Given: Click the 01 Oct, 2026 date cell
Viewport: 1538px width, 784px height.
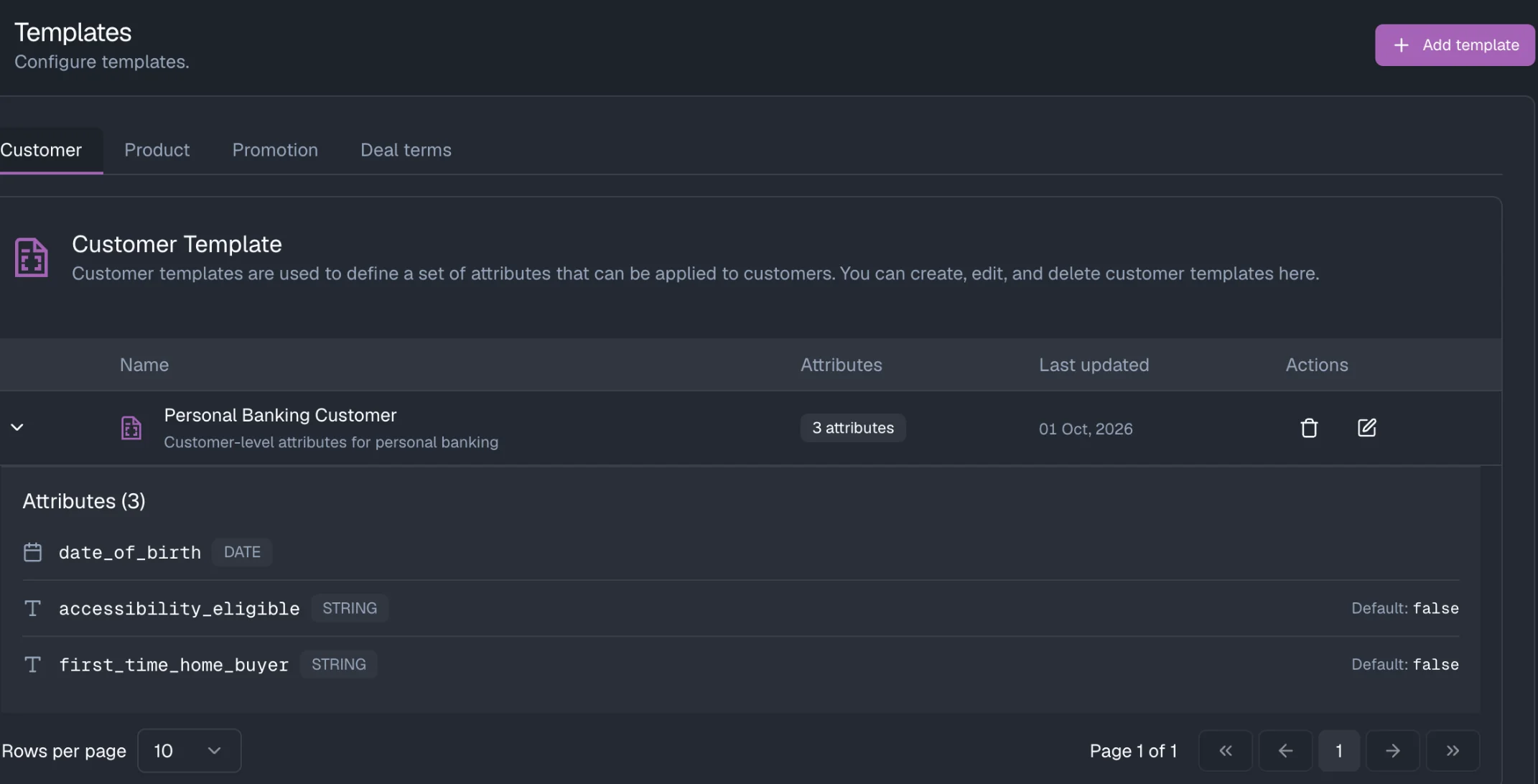Looking at the screenshot, I should pyautogui.click(x=1086, y=429).
